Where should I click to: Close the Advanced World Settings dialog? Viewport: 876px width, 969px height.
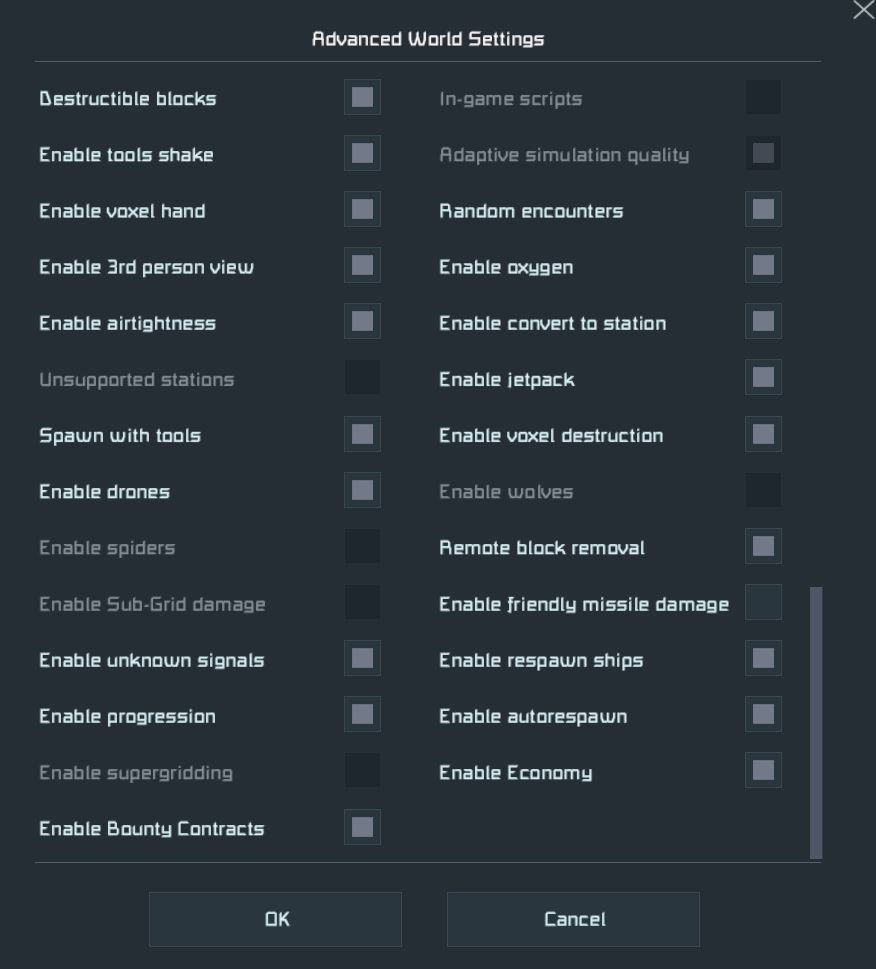pyautogui.click(x=863, y=10)
